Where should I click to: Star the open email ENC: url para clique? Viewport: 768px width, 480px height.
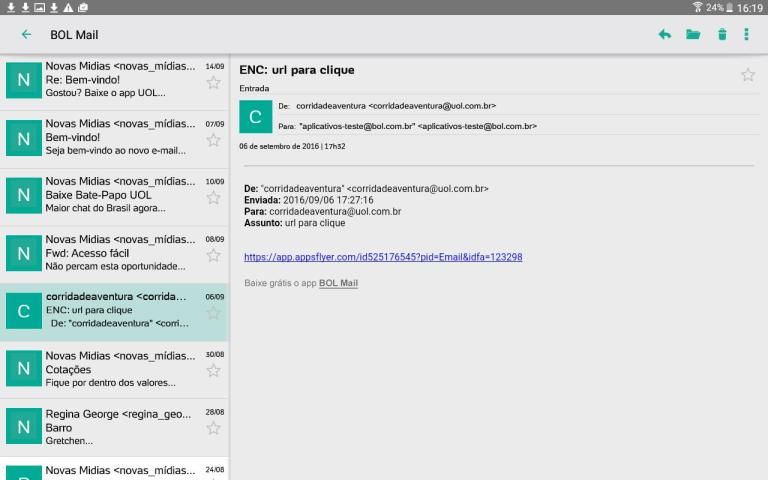747,75
